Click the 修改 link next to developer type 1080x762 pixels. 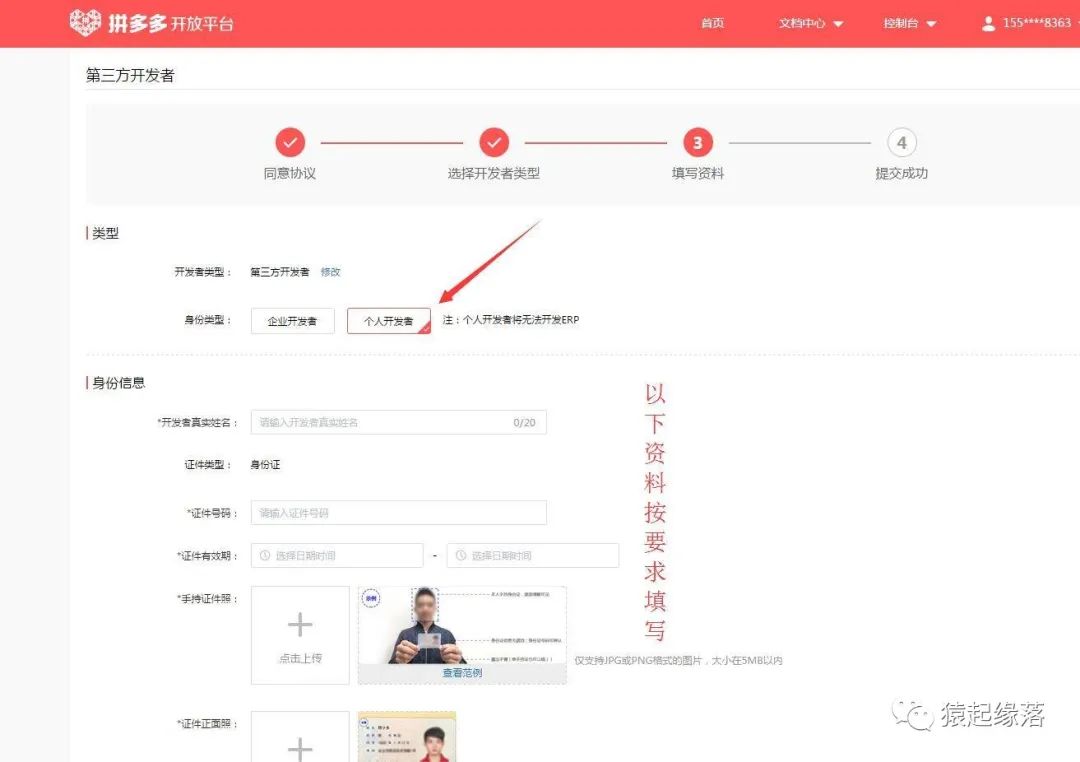click(x=331, y=272)
